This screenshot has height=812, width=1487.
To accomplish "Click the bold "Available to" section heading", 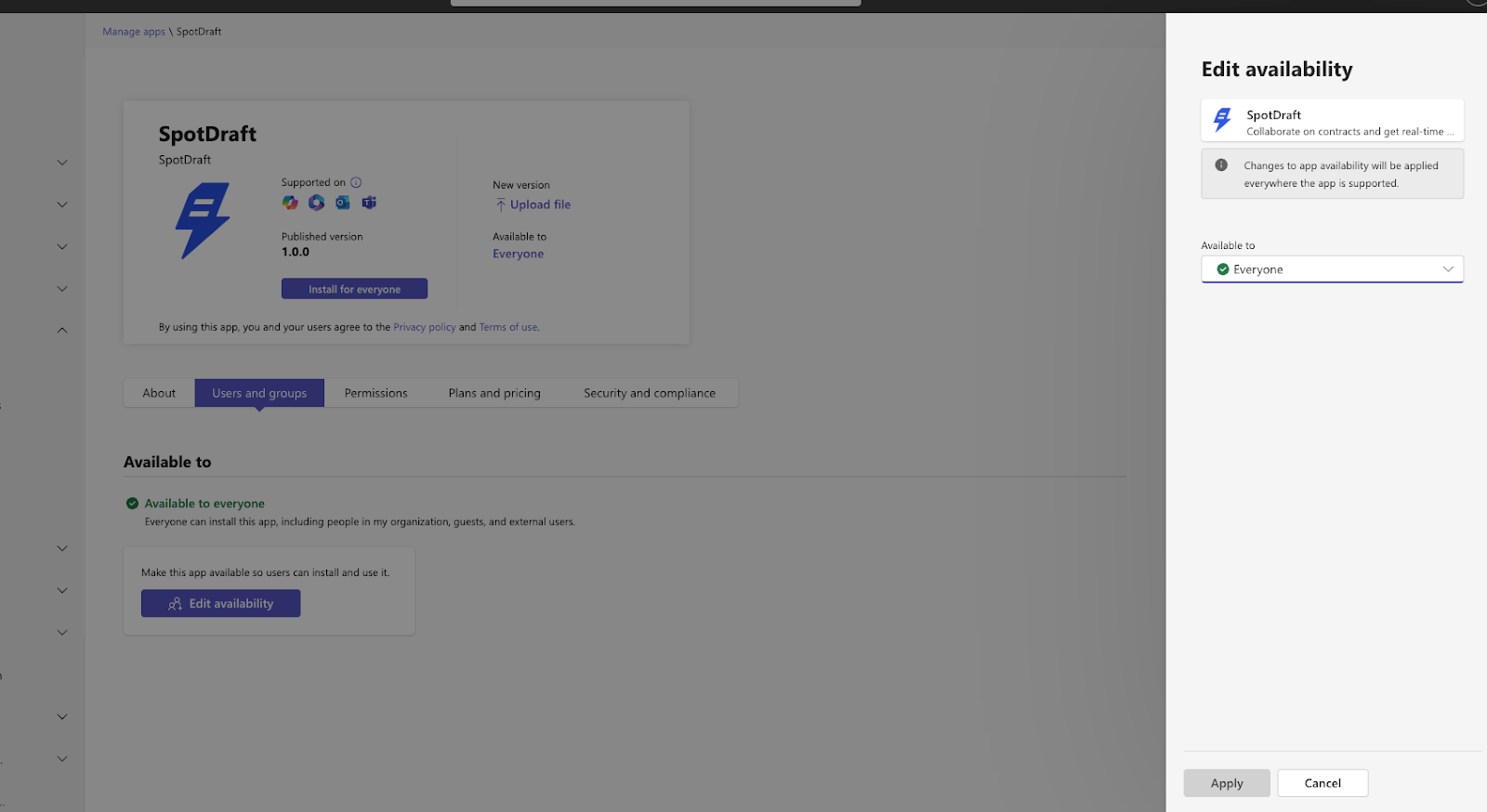I will coord(167,462).
